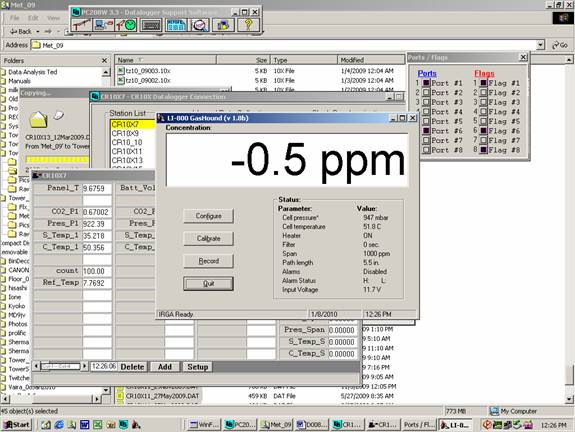
Task: Toggle the Flag #6 checkbox
Action: [x=484, y=131]
